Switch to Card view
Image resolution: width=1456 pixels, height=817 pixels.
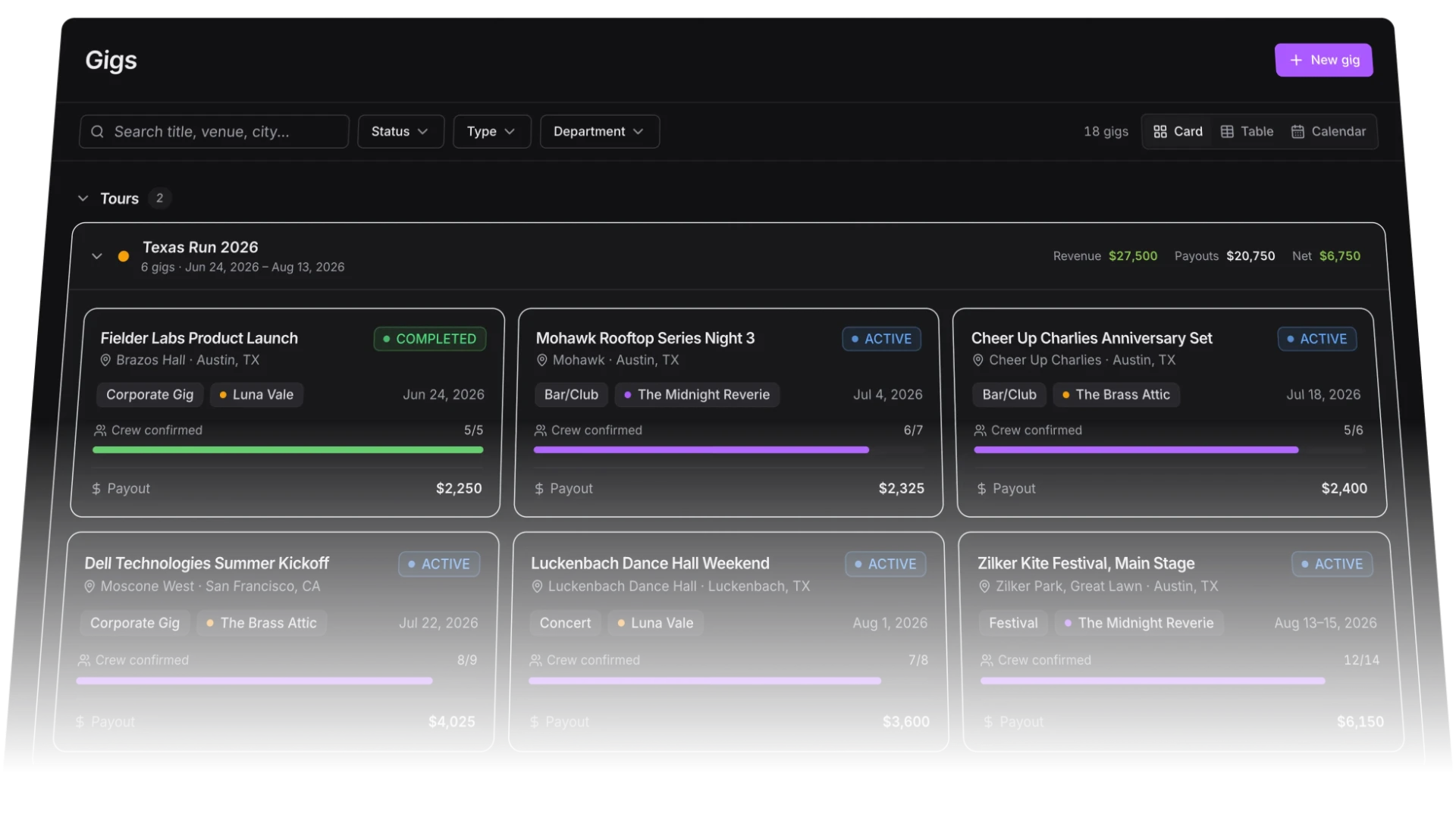coord(1178,131)
